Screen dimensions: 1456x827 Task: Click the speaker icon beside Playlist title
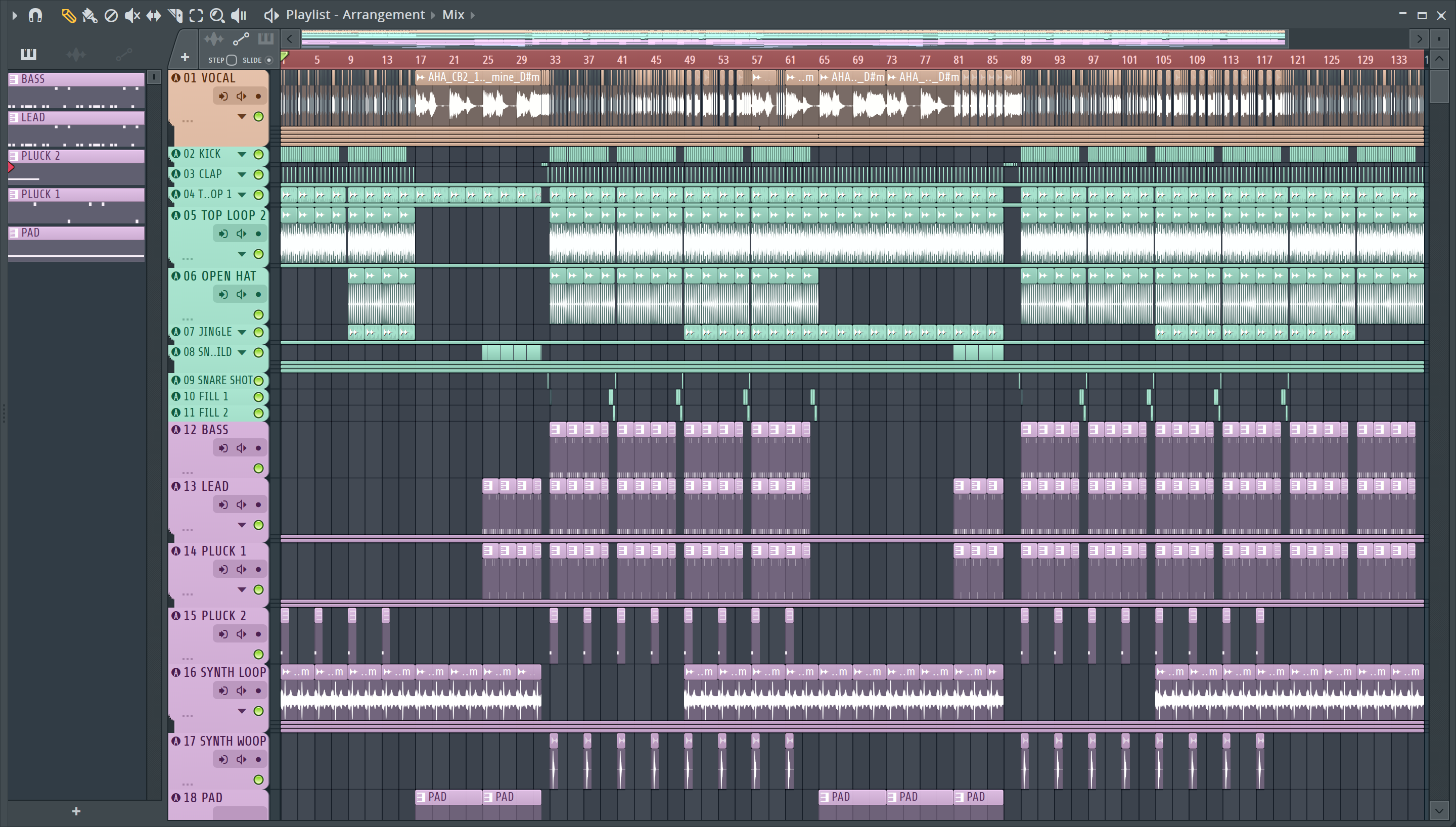click(x=271, y=15)
